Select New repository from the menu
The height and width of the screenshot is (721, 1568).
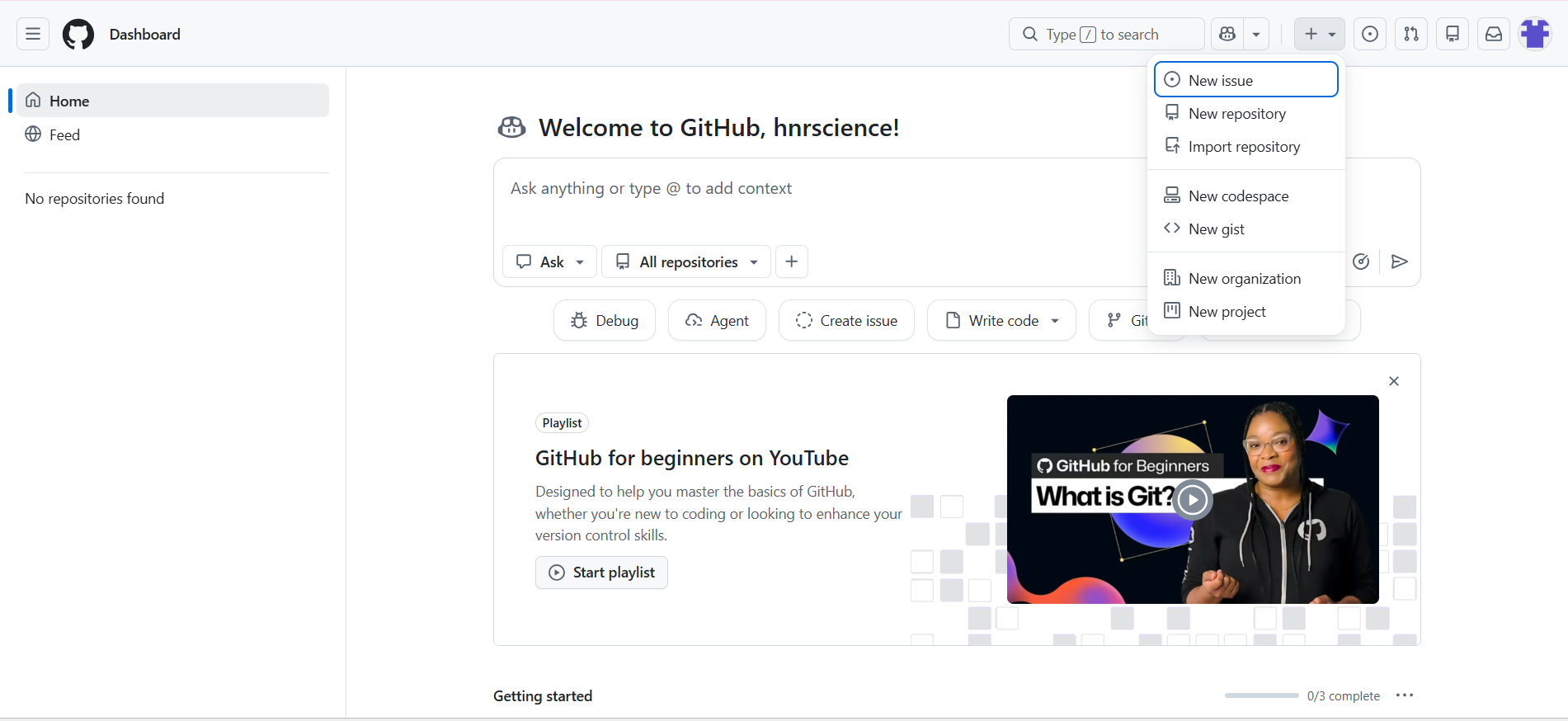pos(1246,113)
